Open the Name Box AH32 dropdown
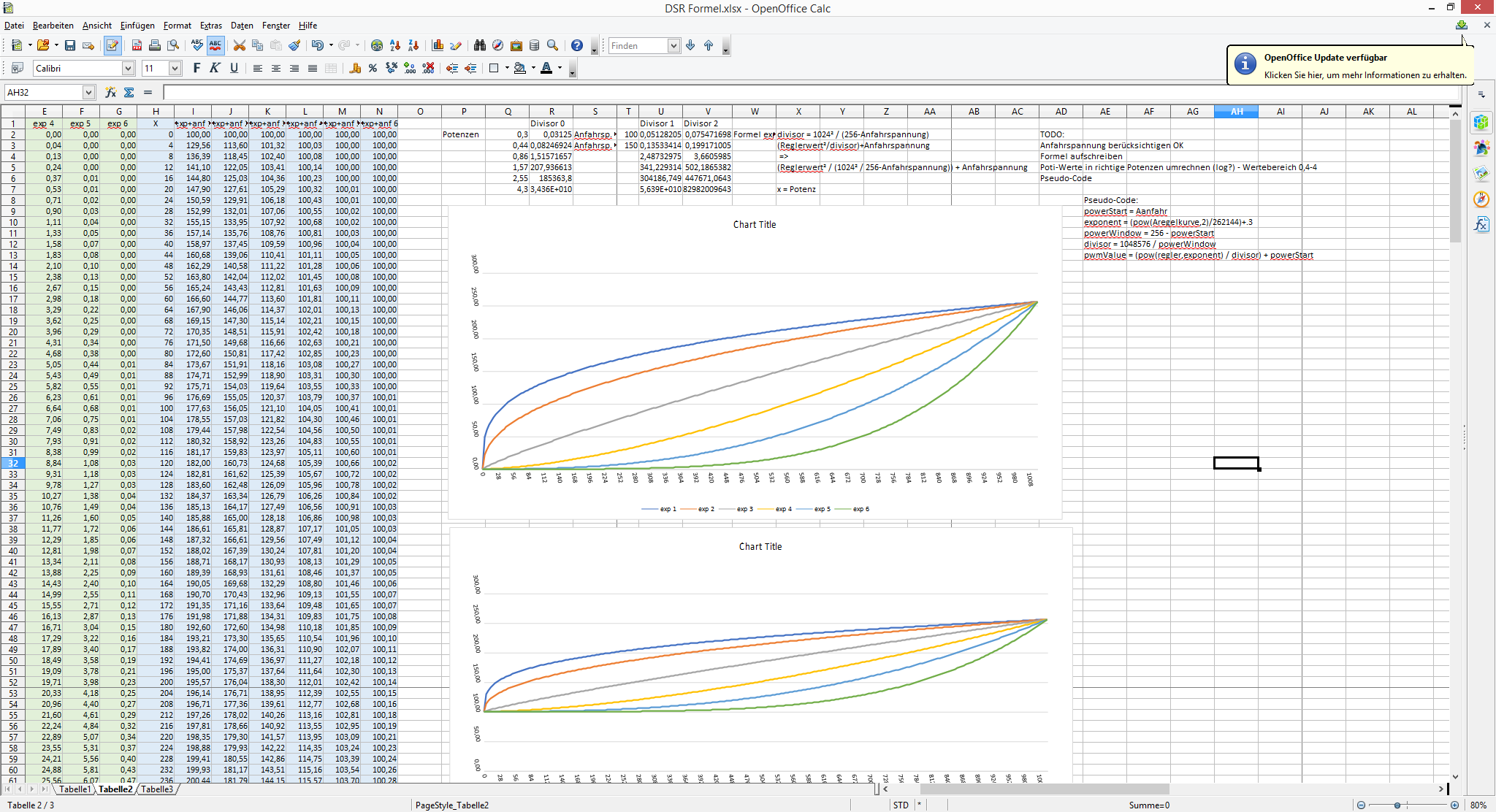This screenshot has height=812, width=1496. pos(88,92)
